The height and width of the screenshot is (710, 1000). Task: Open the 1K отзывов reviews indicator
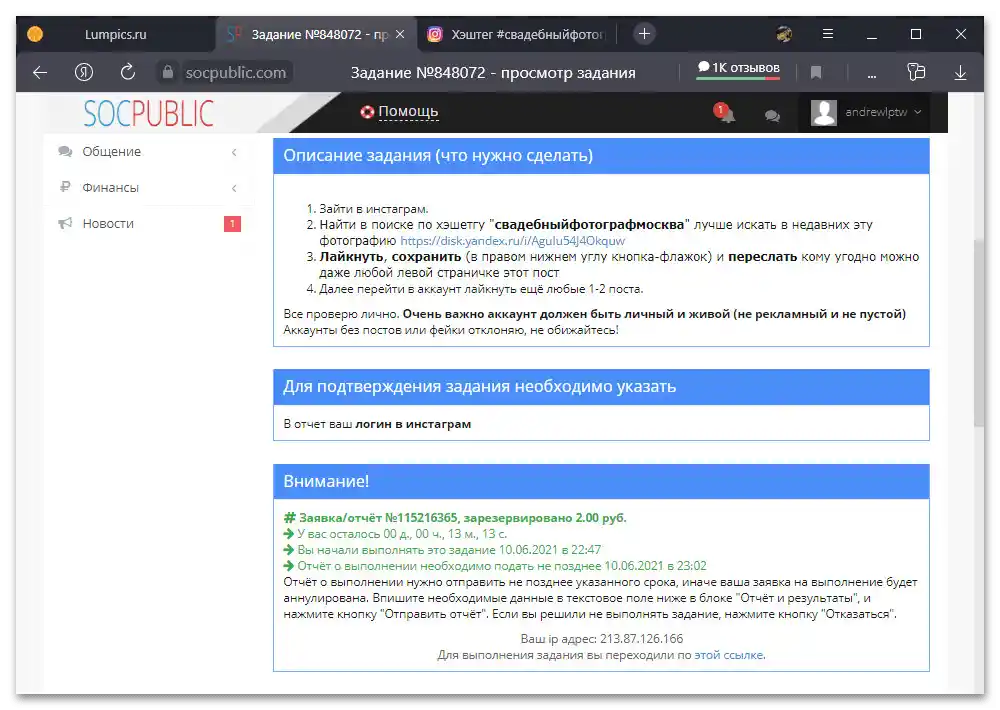point(738,68)
